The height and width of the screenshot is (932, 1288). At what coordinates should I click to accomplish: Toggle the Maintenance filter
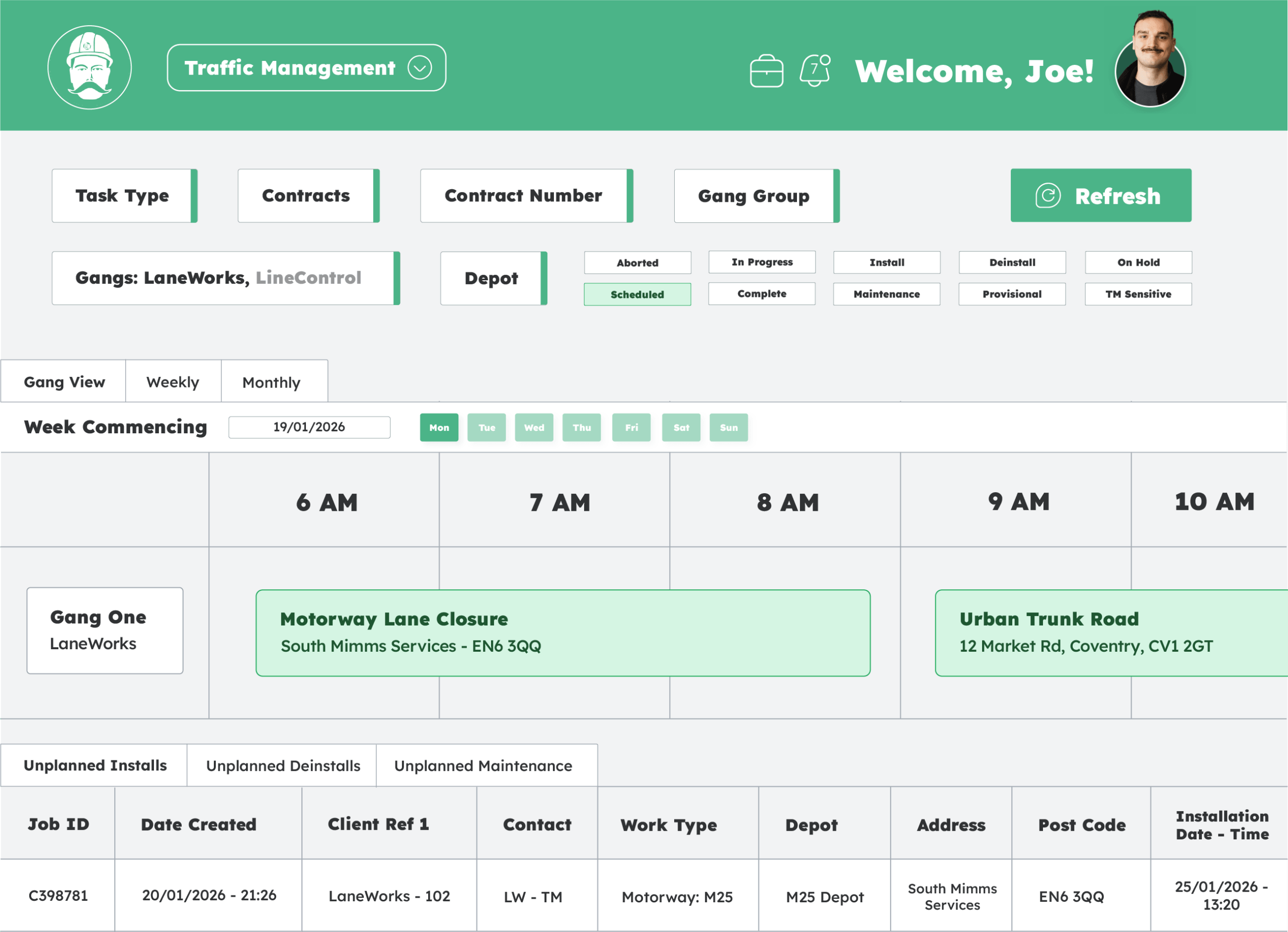pos(887,294)
